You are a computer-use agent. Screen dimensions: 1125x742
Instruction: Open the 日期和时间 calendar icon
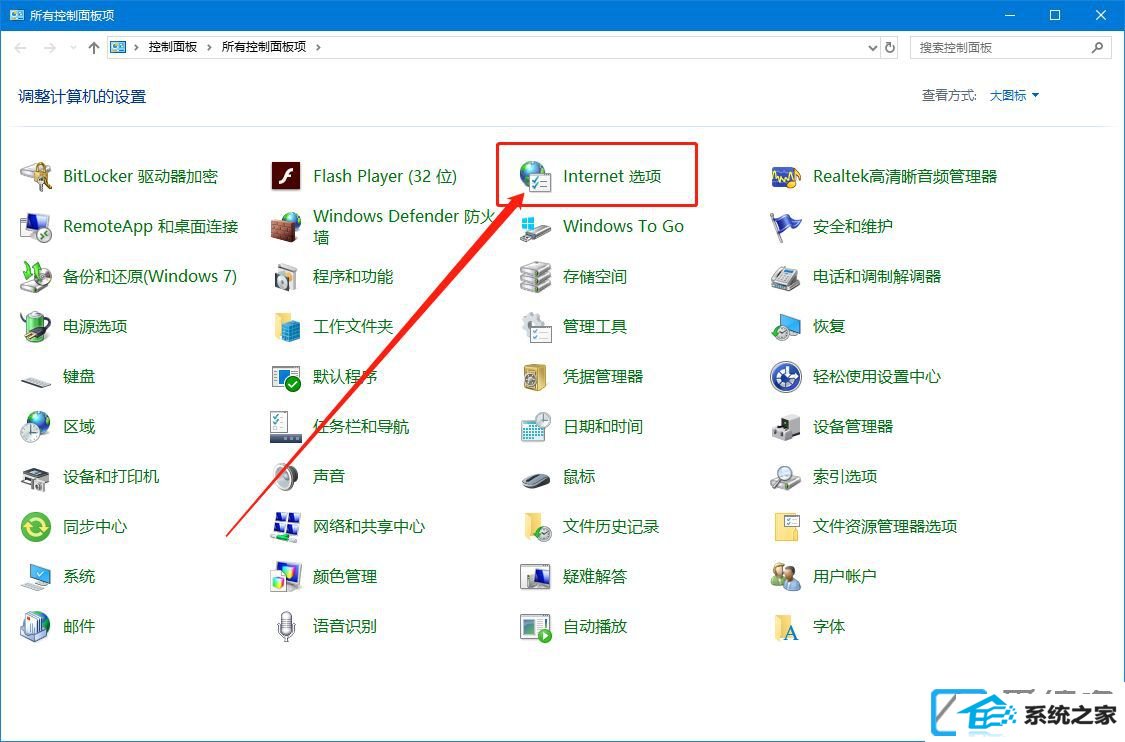(536, 427)
